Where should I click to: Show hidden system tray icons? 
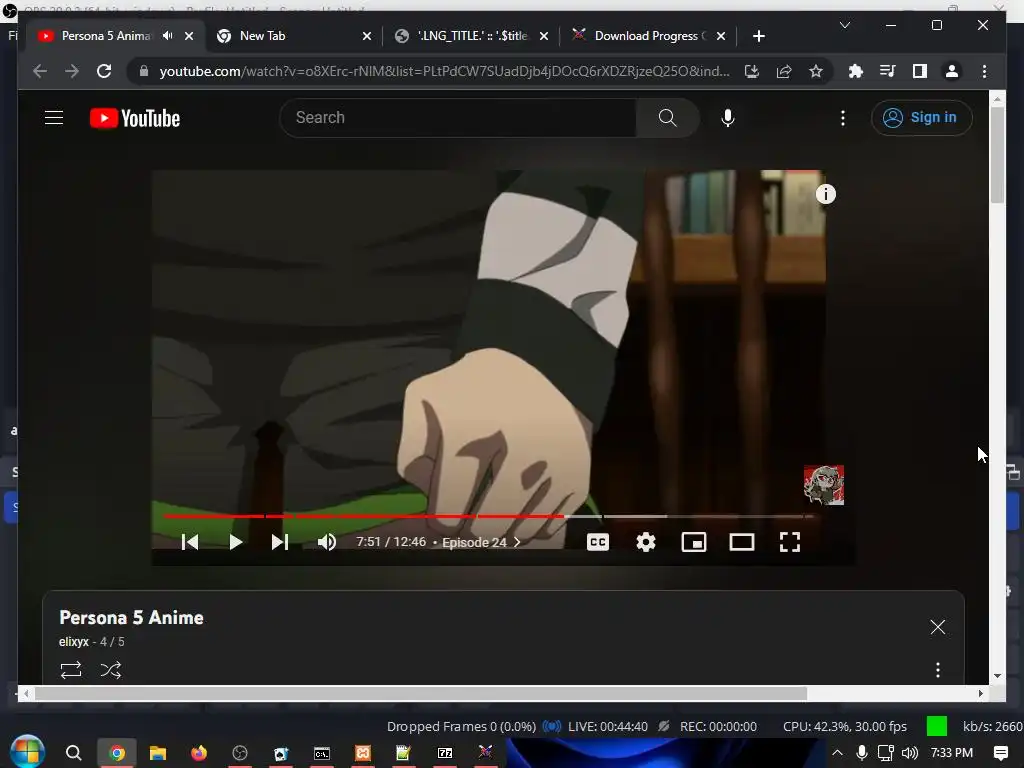pos(837,753)
